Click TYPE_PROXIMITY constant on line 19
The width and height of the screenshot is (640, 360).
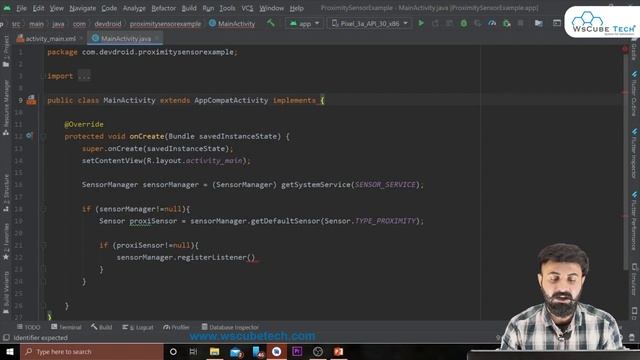(385, 221)
